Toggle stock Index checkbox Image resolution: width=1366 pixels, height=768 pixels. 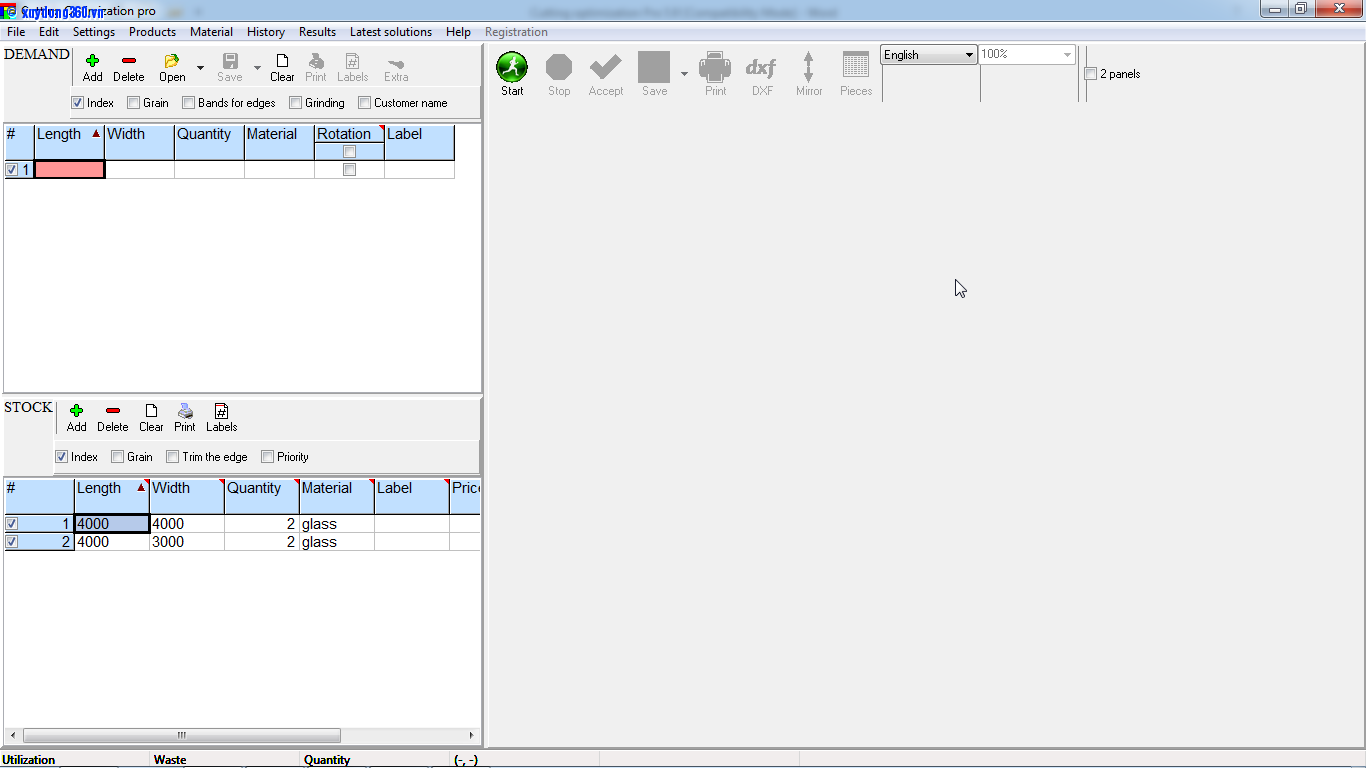(x=61, y=457)
